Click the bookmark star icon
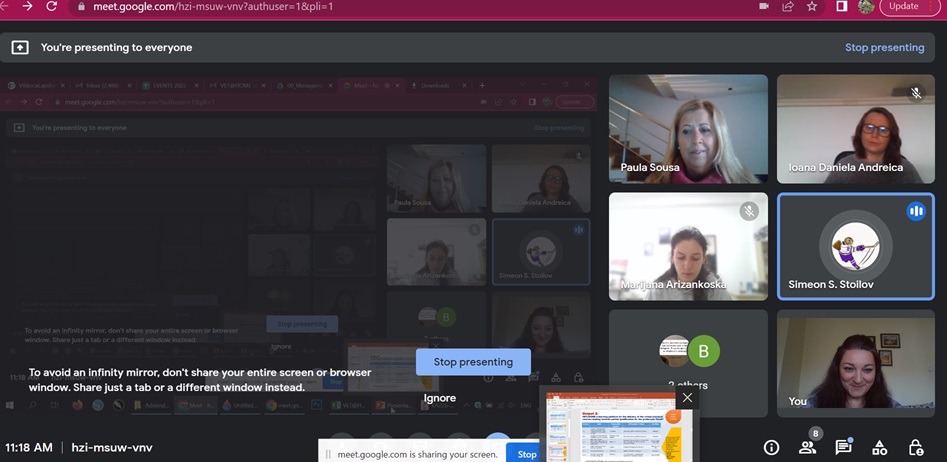 813,6
